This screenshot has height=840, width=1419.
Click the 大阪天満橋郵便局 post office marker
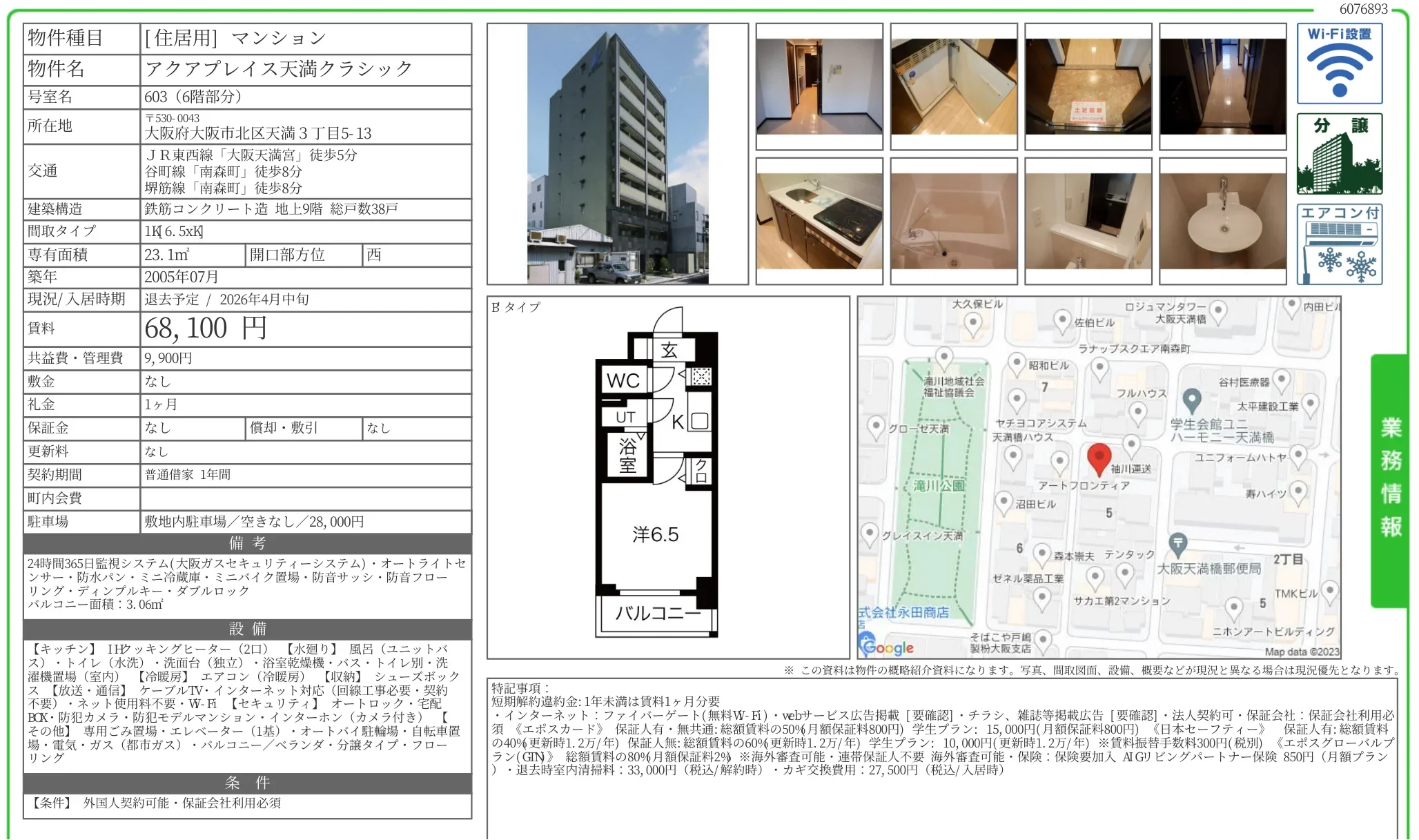[1178, 545]
